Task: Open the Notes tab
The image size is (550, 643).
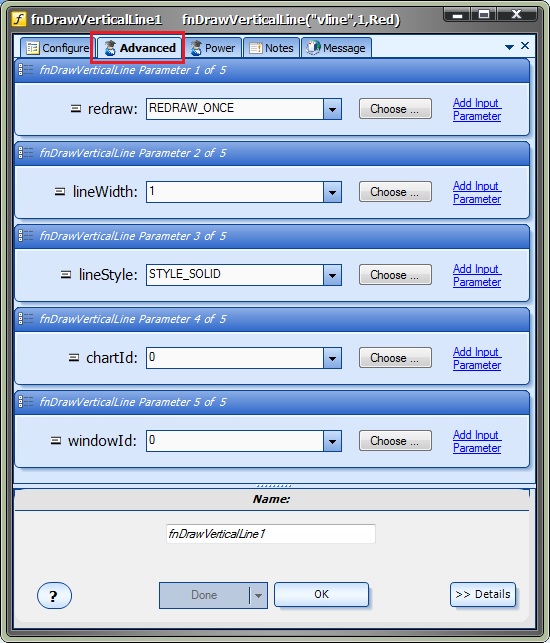Action: pos(272,48)
